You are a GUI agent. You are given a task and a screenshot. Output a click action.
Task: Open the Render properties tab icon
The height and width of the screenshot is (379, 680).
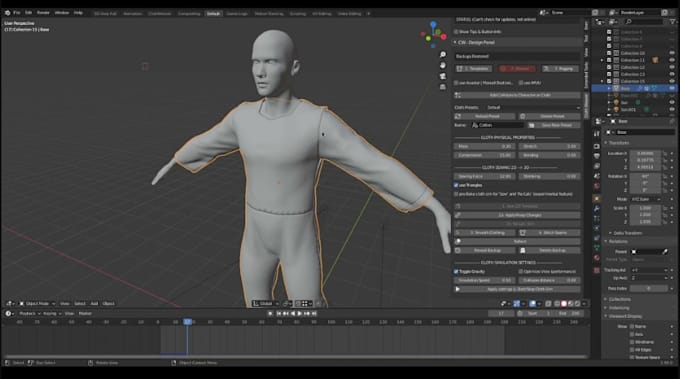(x=597, y=146)
